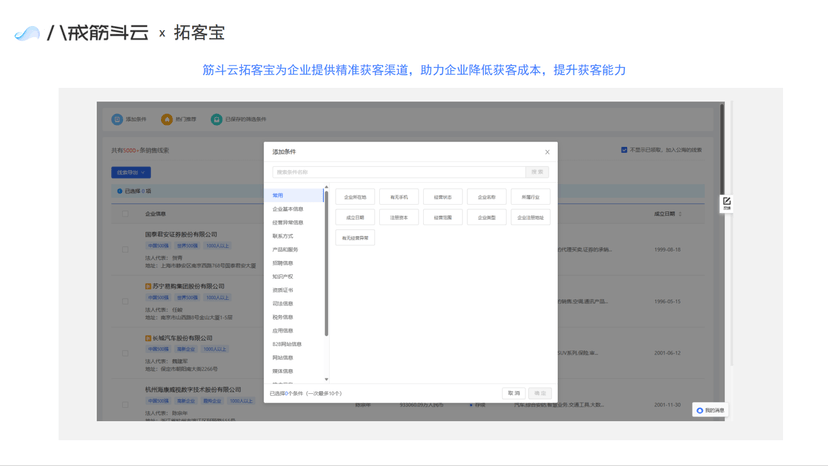
Task: Click the 热门推荐 orange home icon
Action: click(x=167, y=119)
